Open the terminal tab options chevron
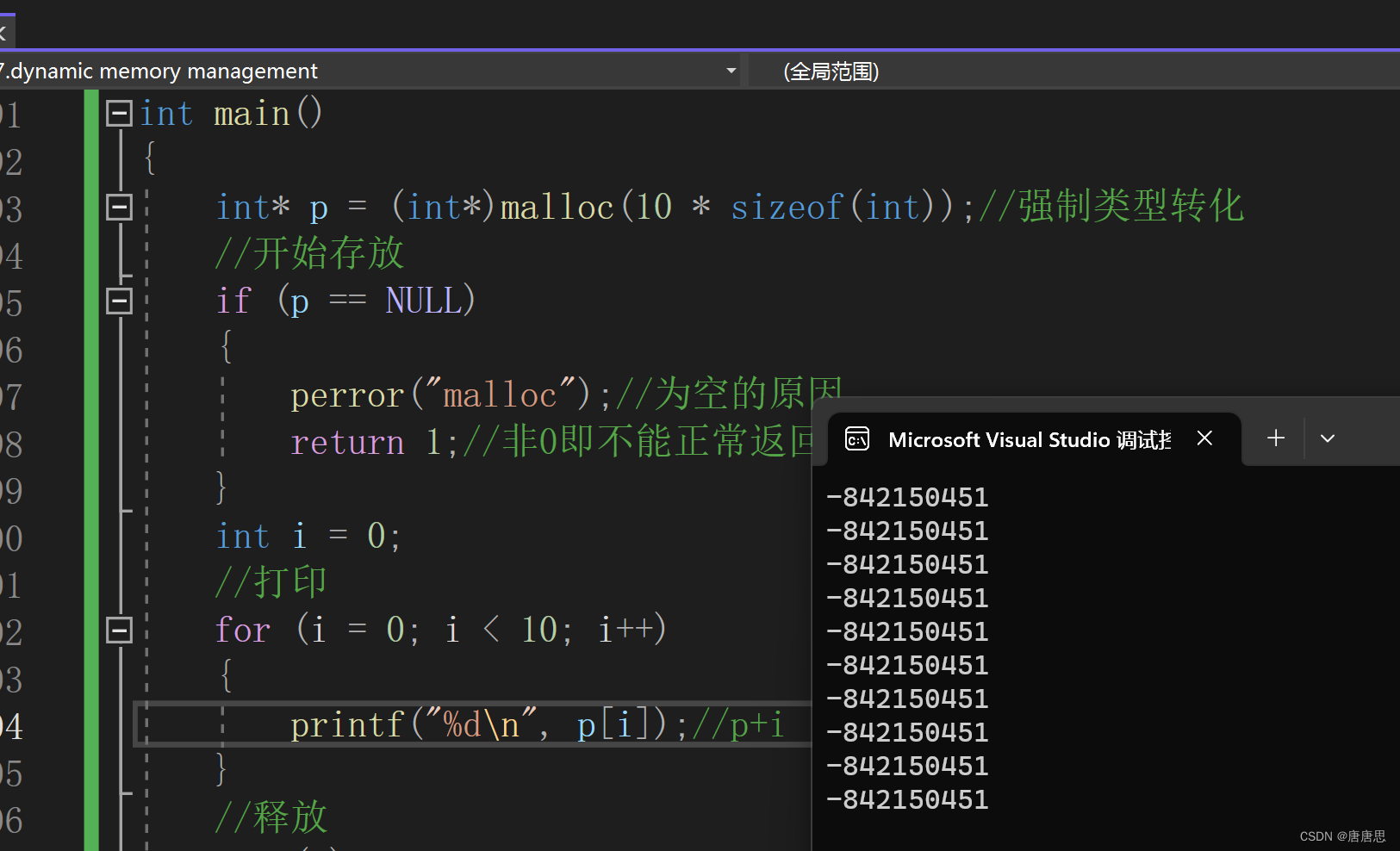This screenshot has width=1400, height=851. 1328,438
